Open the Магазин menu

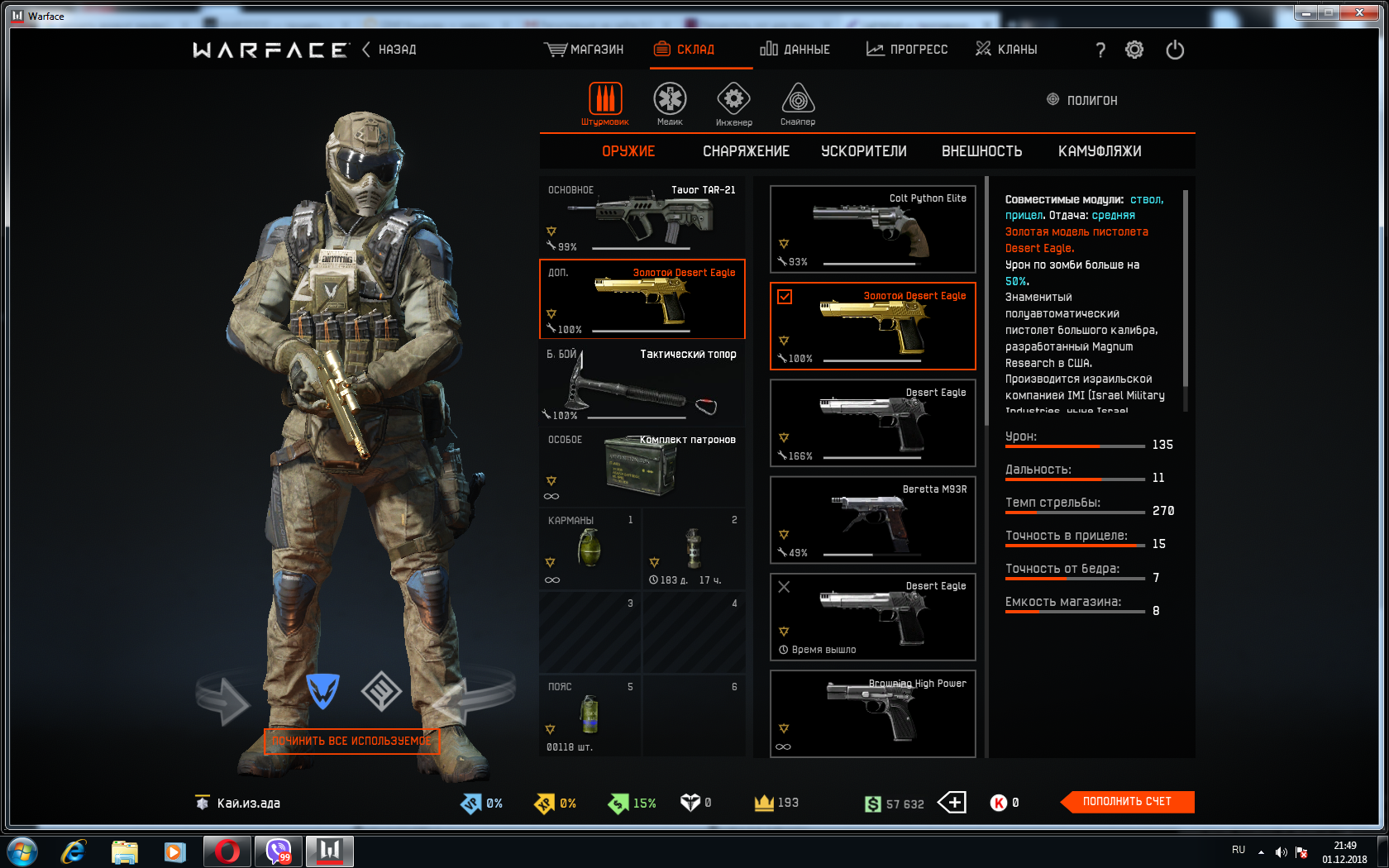[584, 50]
